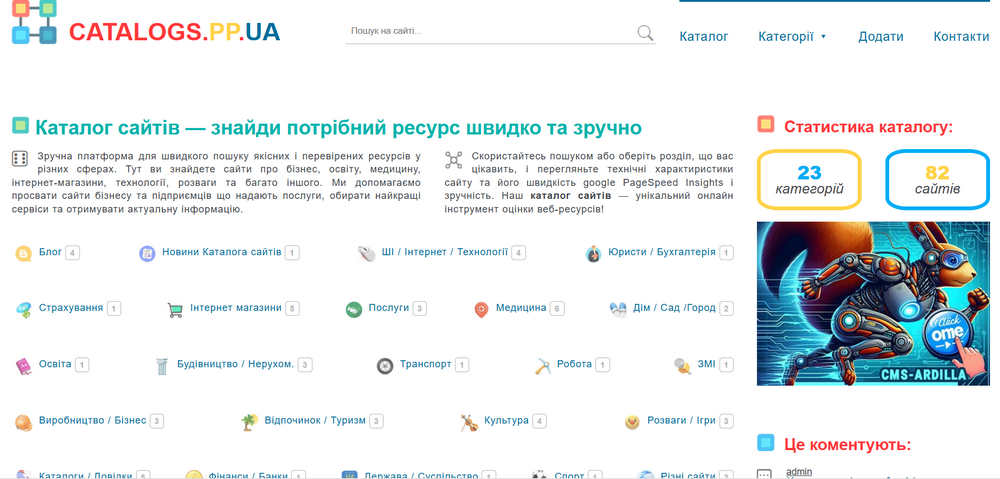Open the Додати menu item

tap(881, 36)
